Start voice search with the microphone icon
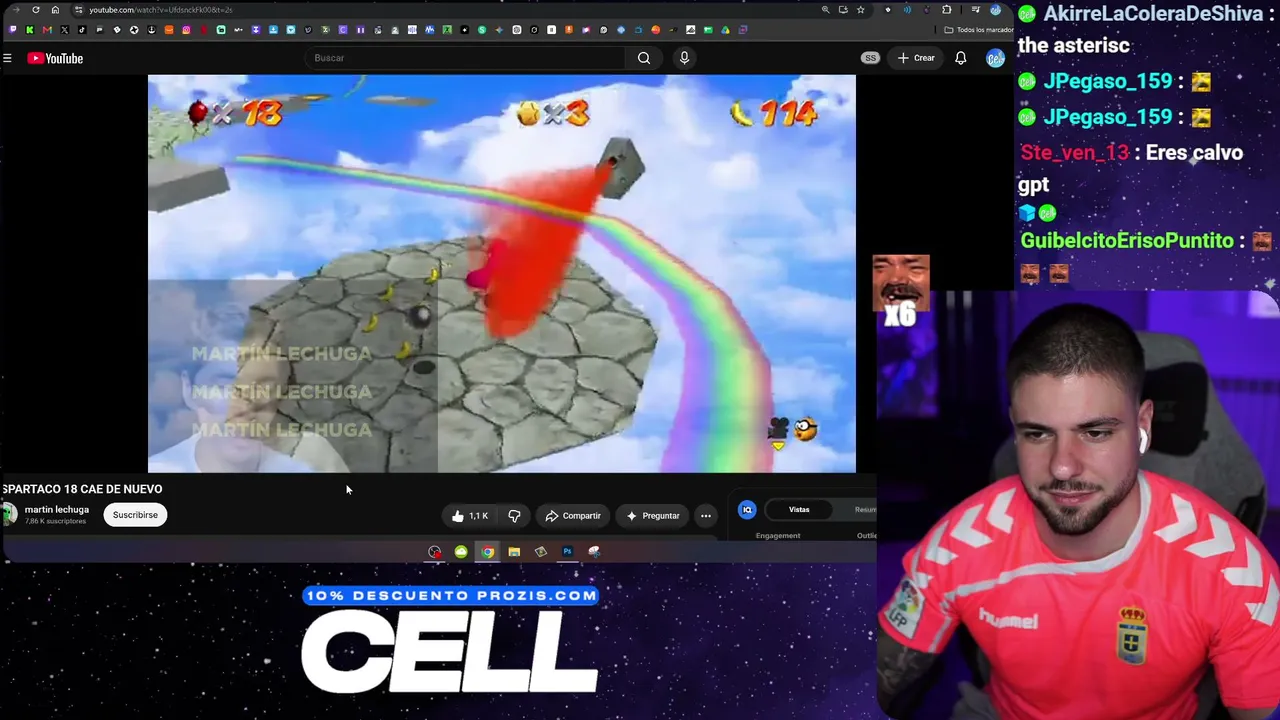This screenshot has width=1280, height=720. click(x=684, y=58)
